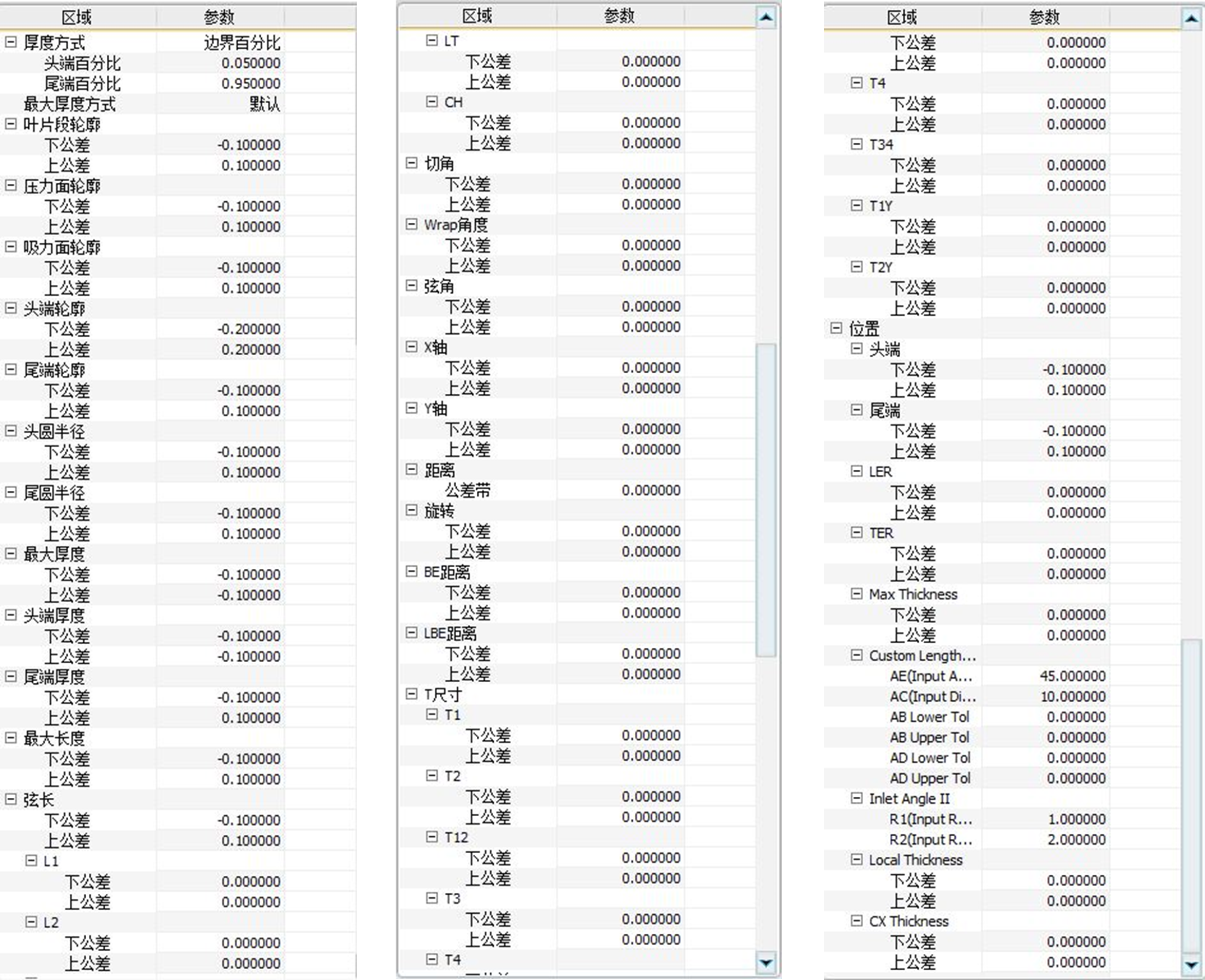The width and height of the screenshot is (1205, 980).
Task: Edit the AE input value 45.000000
Action: pos(1073,675)
